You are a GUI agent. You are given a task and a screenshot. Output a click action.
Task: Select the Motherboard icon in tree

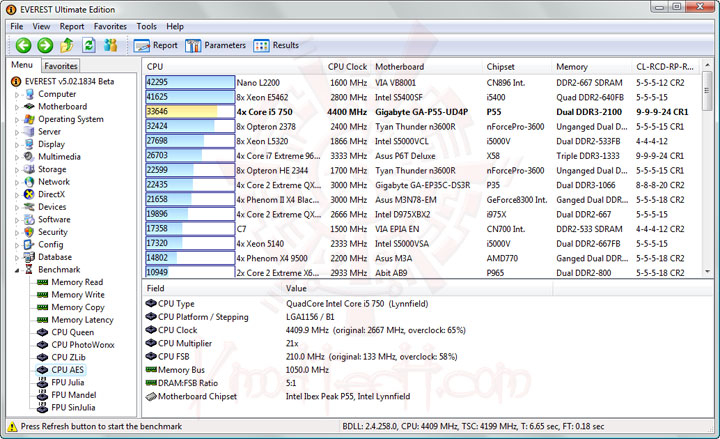pyautogui.click(x=30, y=107)
